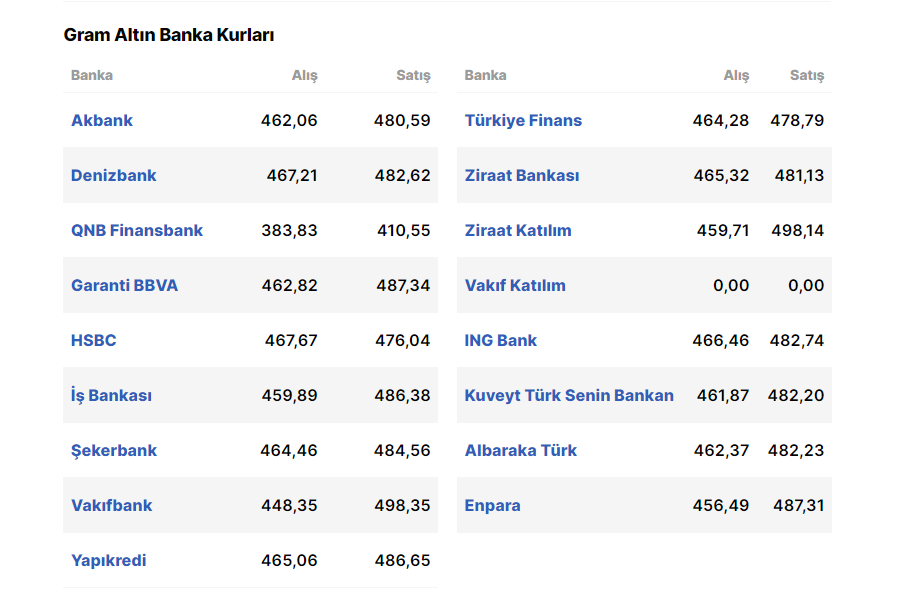Screen dimensions: 916x594
Task: Select Kuveyt Türk Senin Bankan link
Action: tap(569, 395)
